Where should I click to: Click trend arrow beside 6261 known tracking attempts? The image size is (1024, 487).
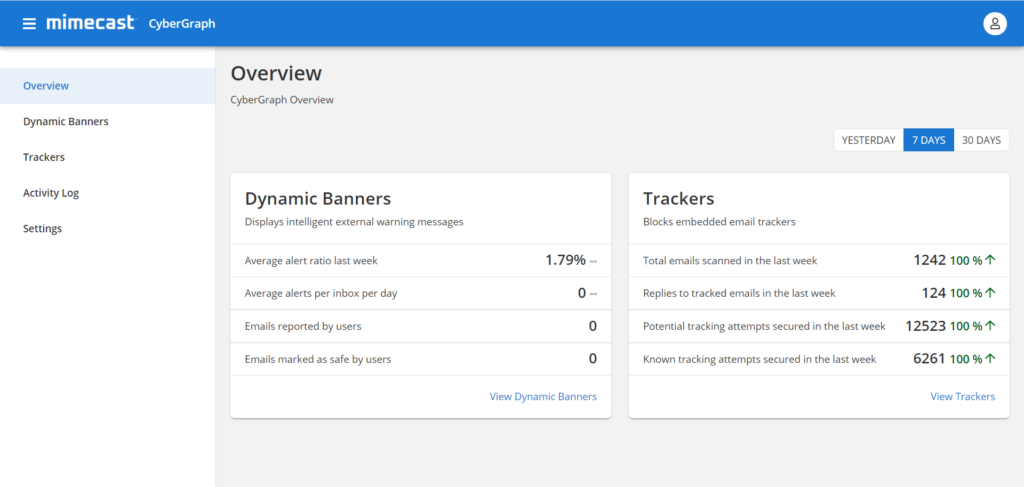coord(990,359)
